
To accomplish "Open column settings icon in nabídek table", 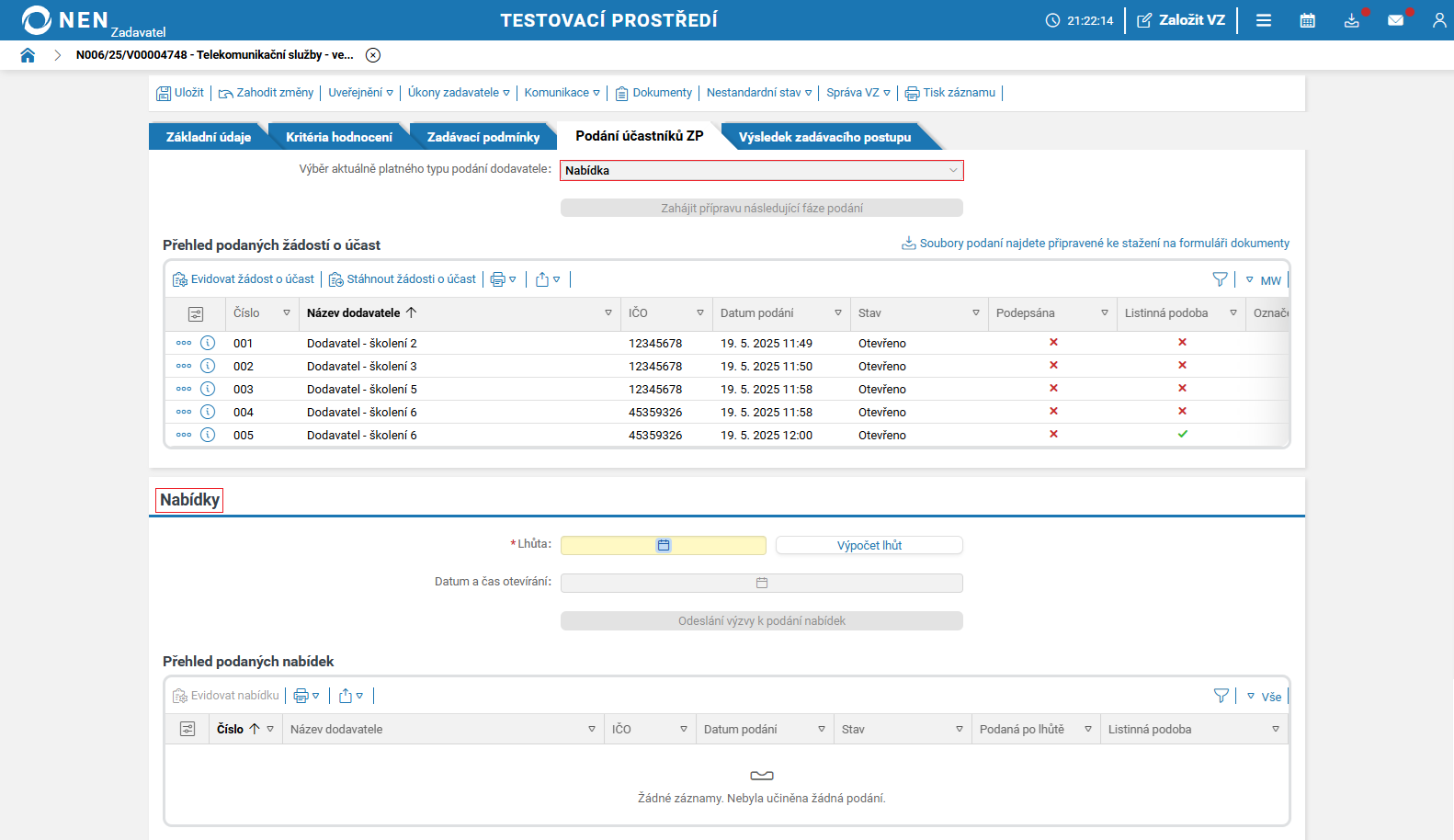I will [187, 729].
